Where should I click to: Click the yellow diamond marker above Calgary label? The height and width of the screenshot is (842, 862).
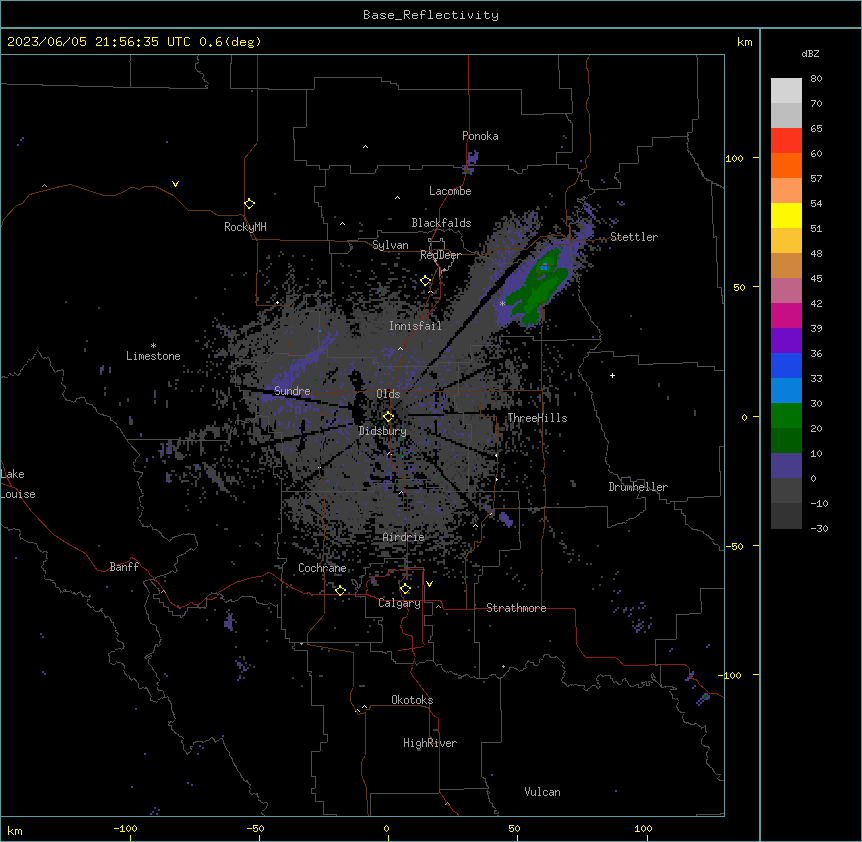point(405,589)
